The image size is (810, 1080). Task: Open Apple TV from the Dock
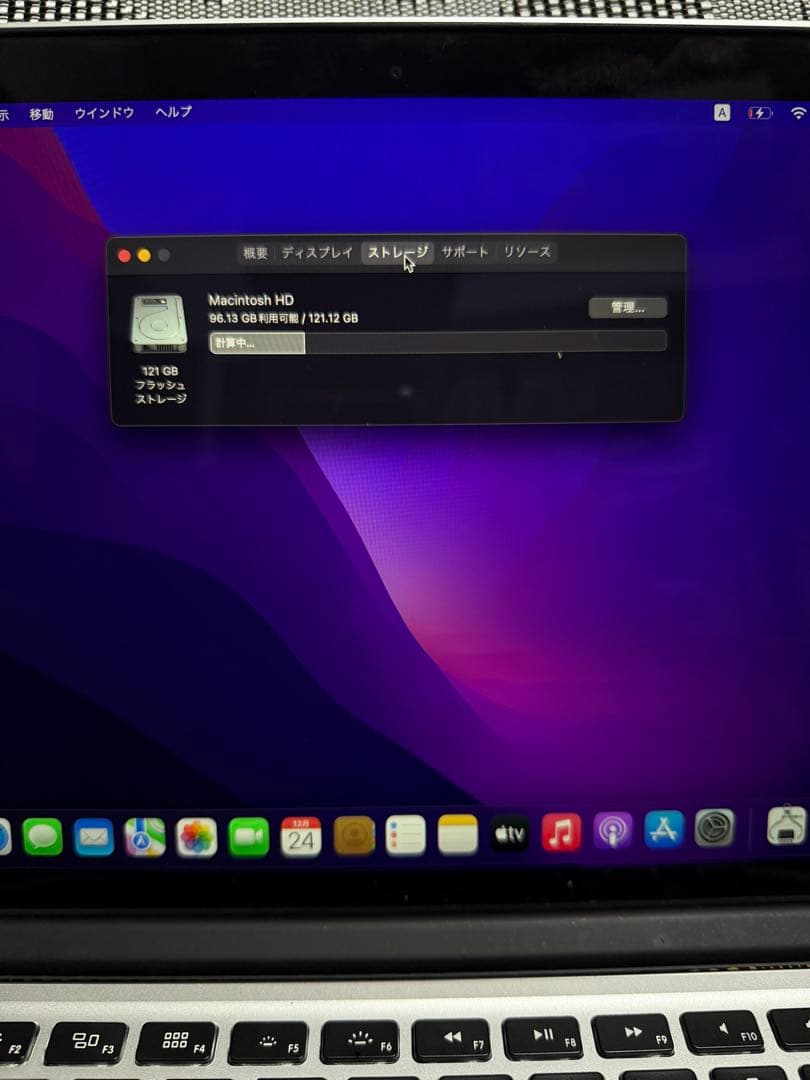pyautogui.click(x=510, y=835)
